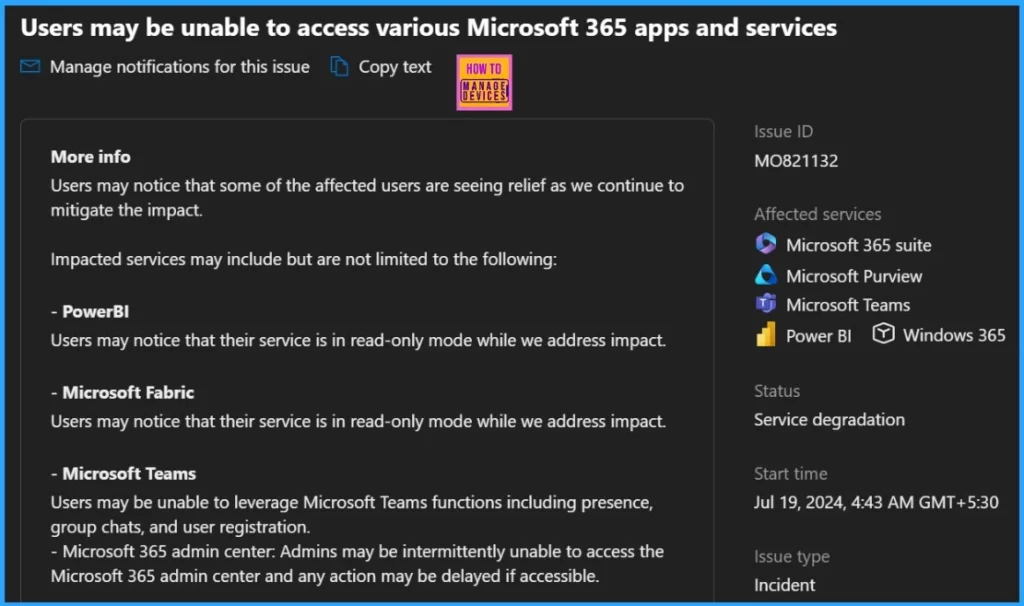Click the Power BI icon
The image size is (1024, 606).
pyautogui.click(x=765, y=334)
